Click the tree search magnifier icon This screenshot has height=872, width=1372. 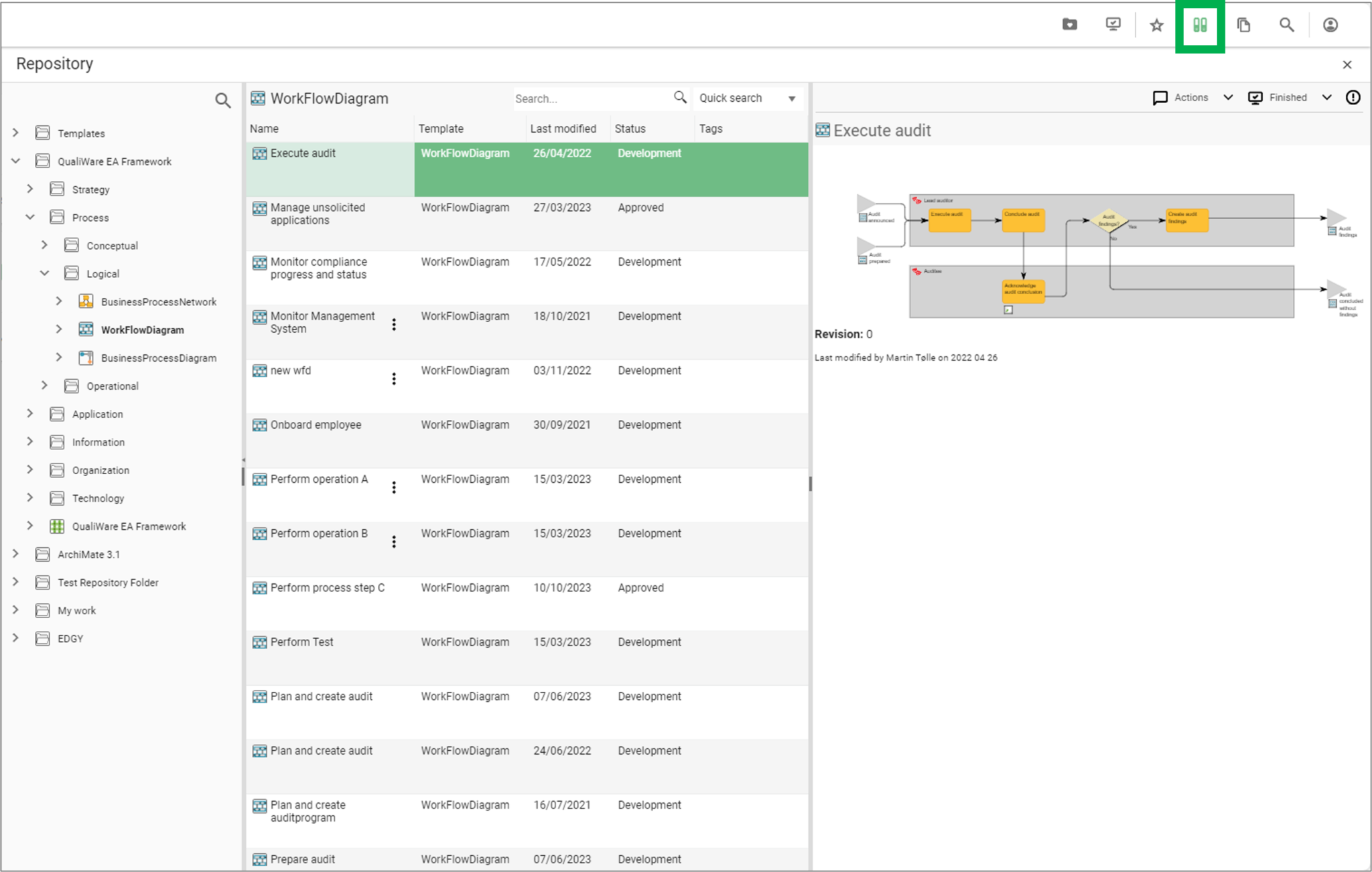[222, 100]
